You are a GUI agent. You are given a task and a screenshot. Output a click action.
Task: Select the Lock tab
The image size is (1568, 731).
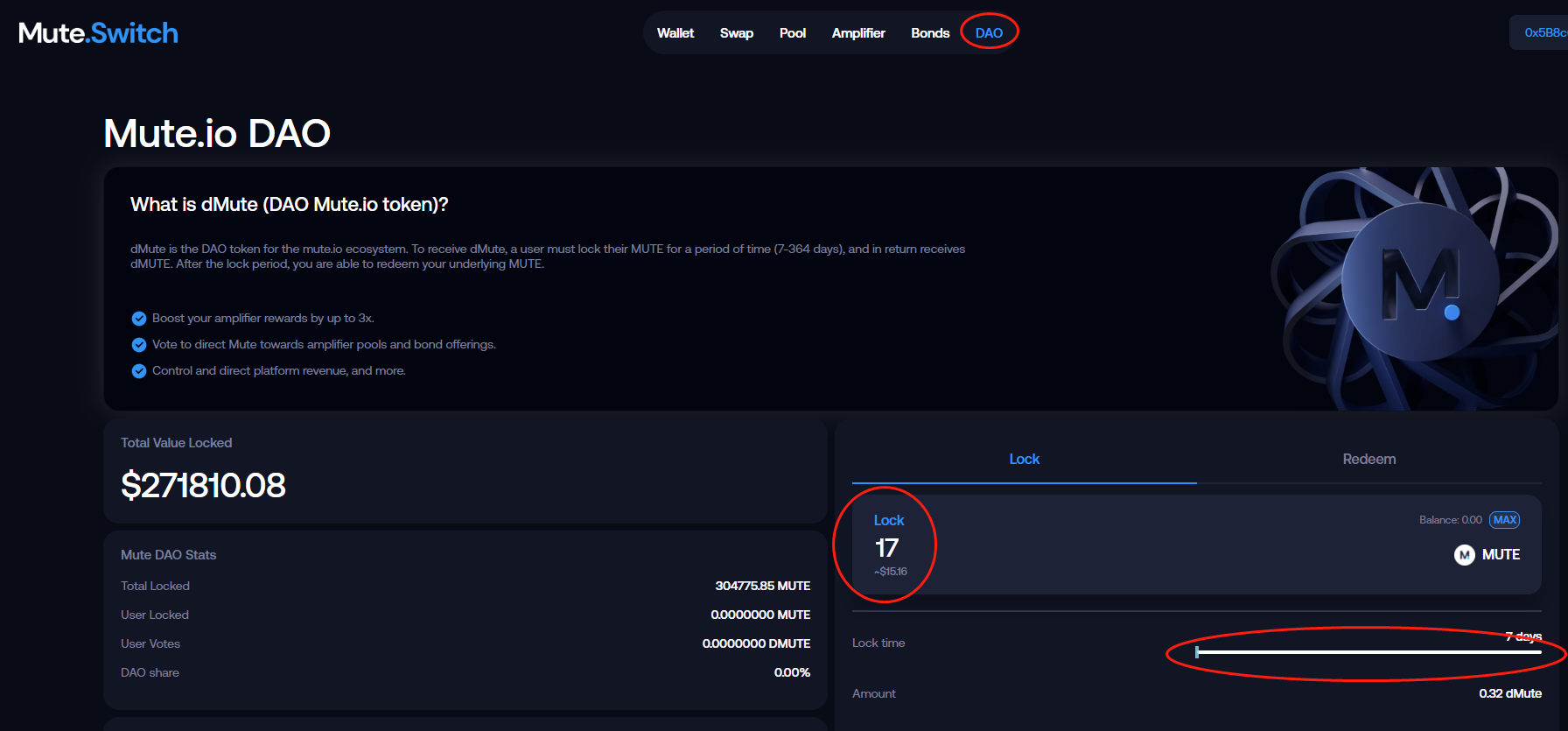tap(1024, 460)
